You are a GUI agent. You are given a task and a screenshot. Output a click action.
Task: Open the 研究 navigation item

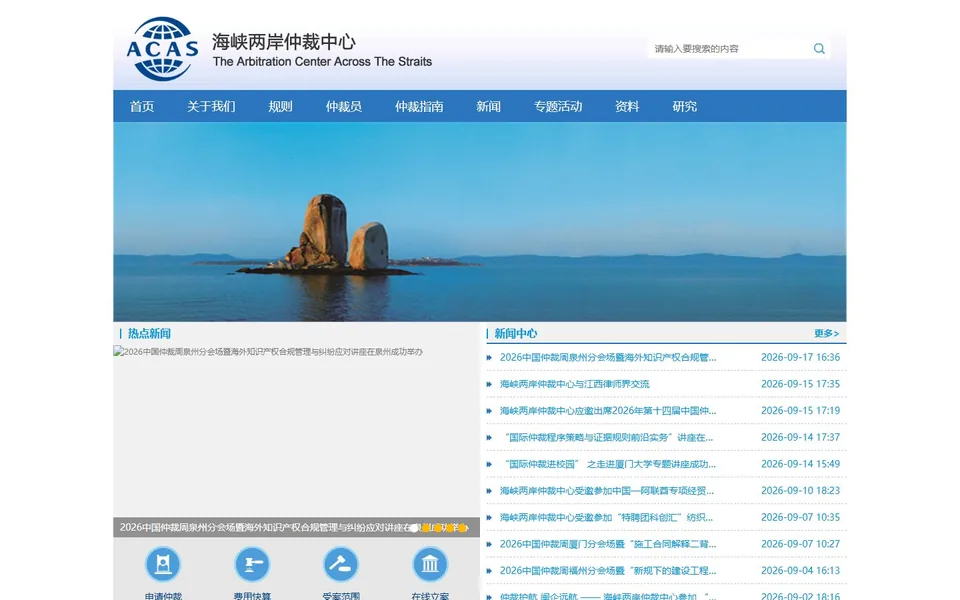coord(684,107)
